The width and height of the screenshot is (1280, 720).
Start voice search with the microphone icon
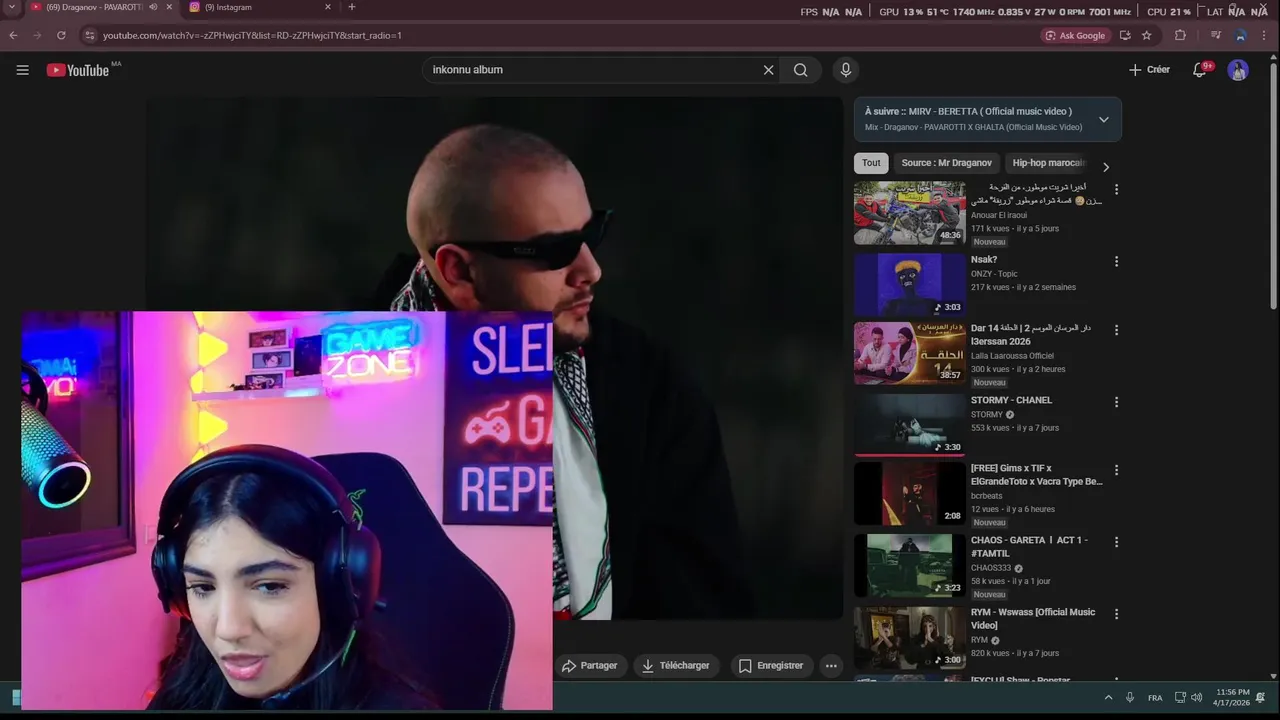point(846,70)
